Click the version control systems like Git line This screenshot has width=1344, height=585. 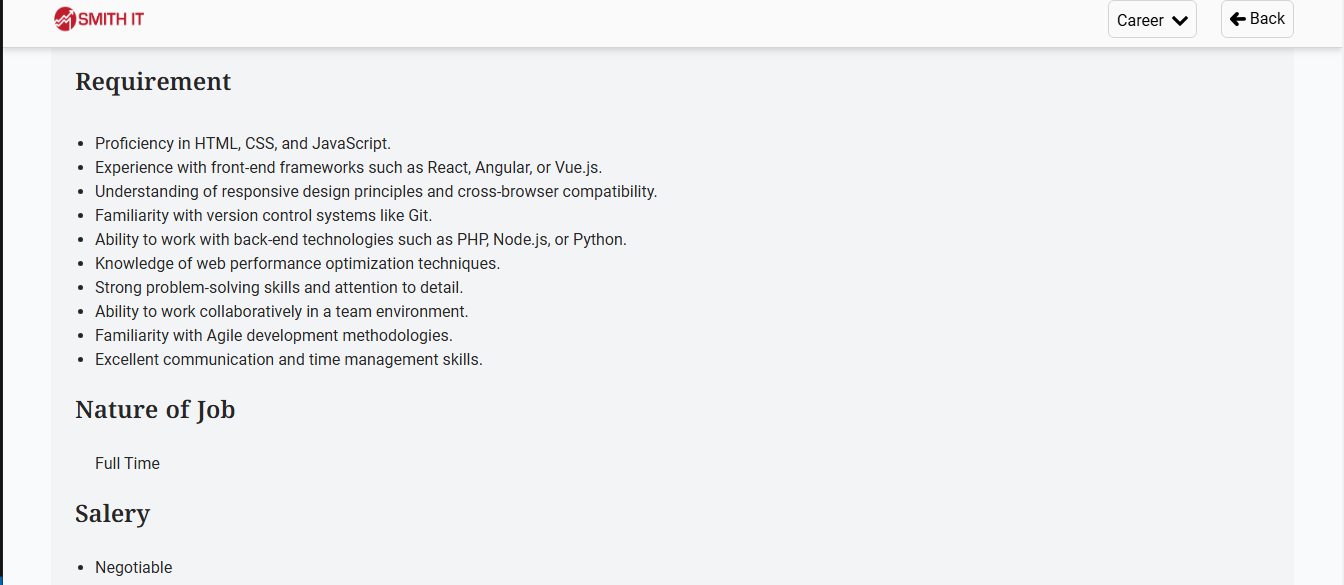click(263, 215)
